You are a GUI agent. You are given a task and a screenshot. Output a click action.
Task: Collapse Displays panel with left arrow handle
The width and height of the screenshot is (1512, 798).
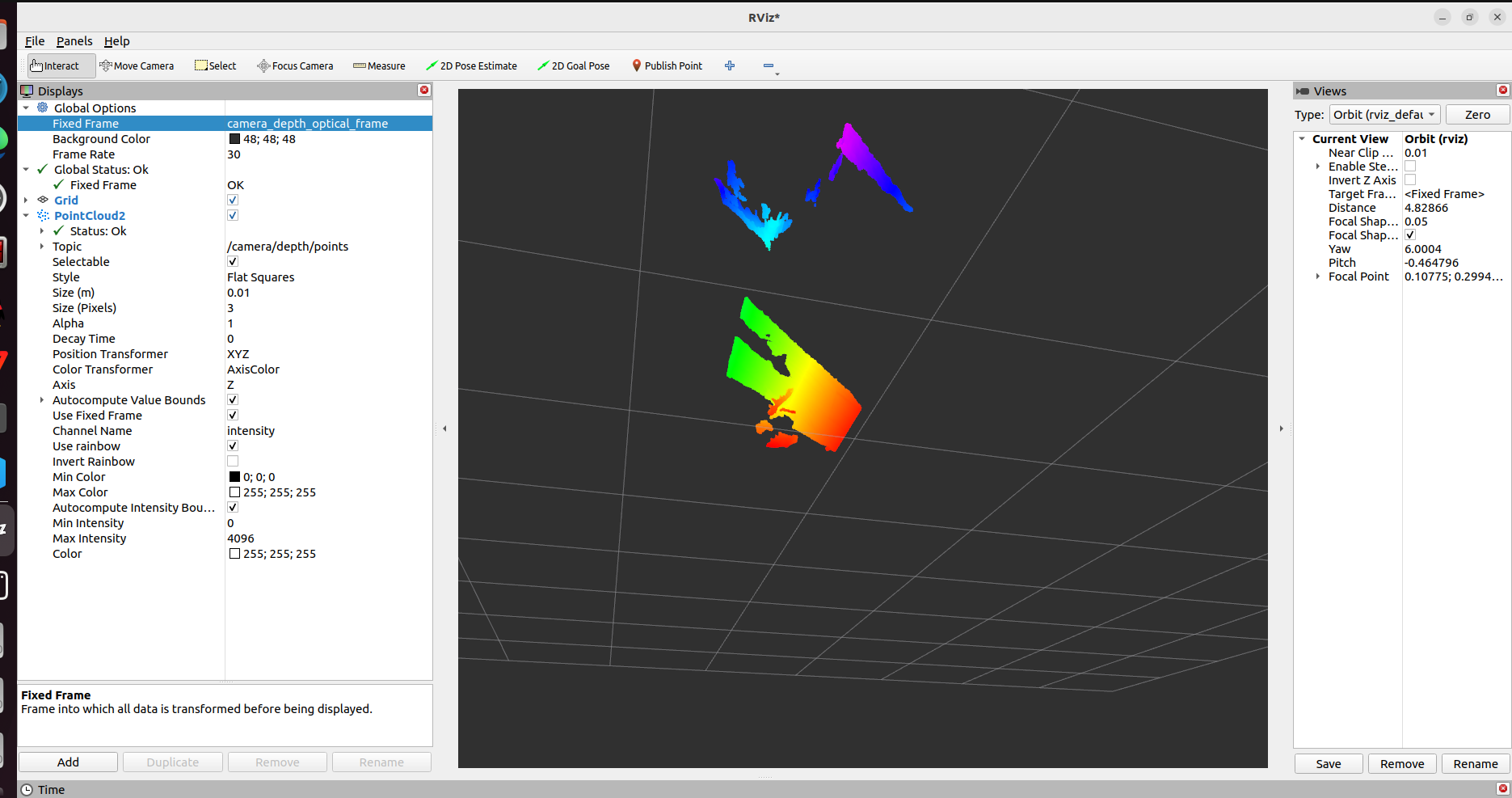point(444,429)
